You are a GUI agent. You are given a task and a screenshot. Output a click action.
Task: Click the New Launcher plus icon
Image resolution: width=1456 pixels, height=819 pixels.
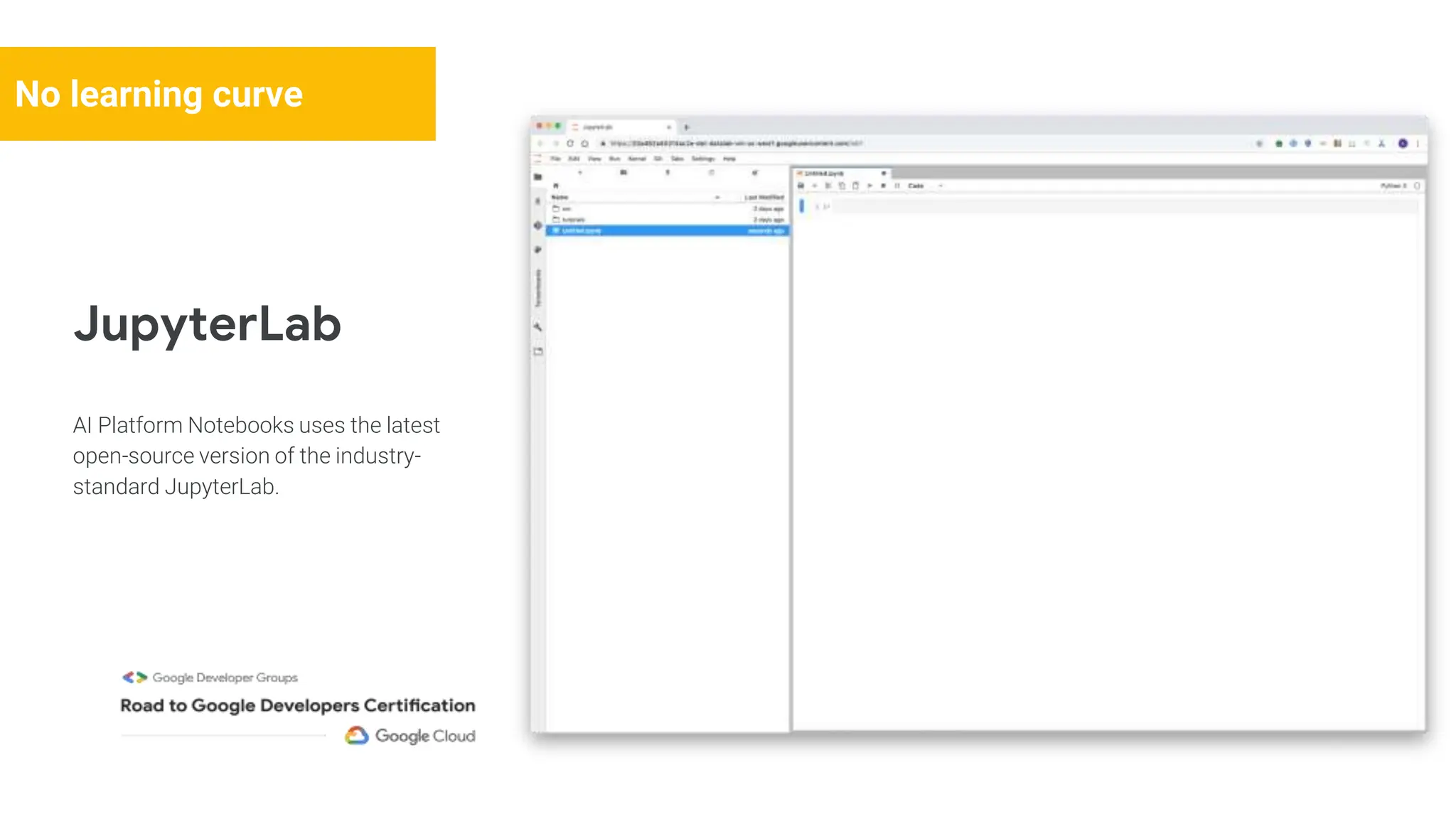(580, 172)
